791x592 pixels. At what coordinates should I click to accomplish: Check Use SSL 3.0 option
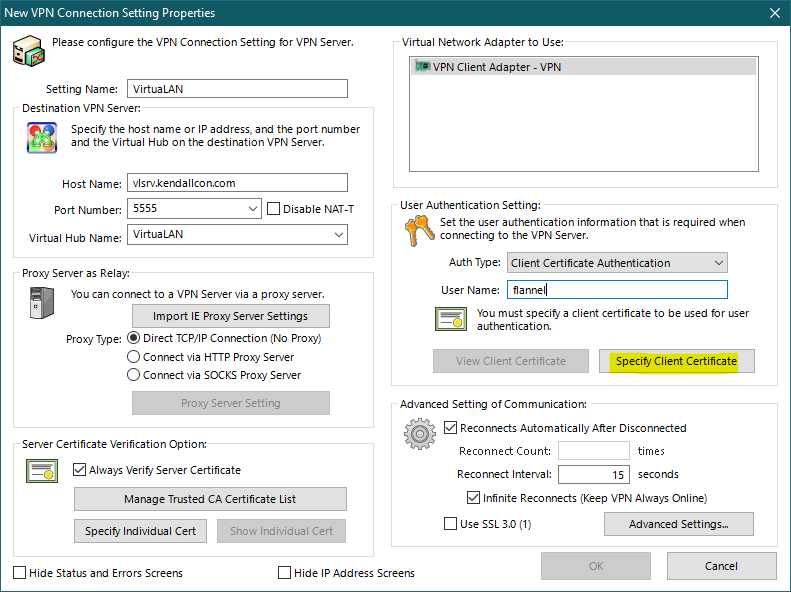[x=449, y=523]
